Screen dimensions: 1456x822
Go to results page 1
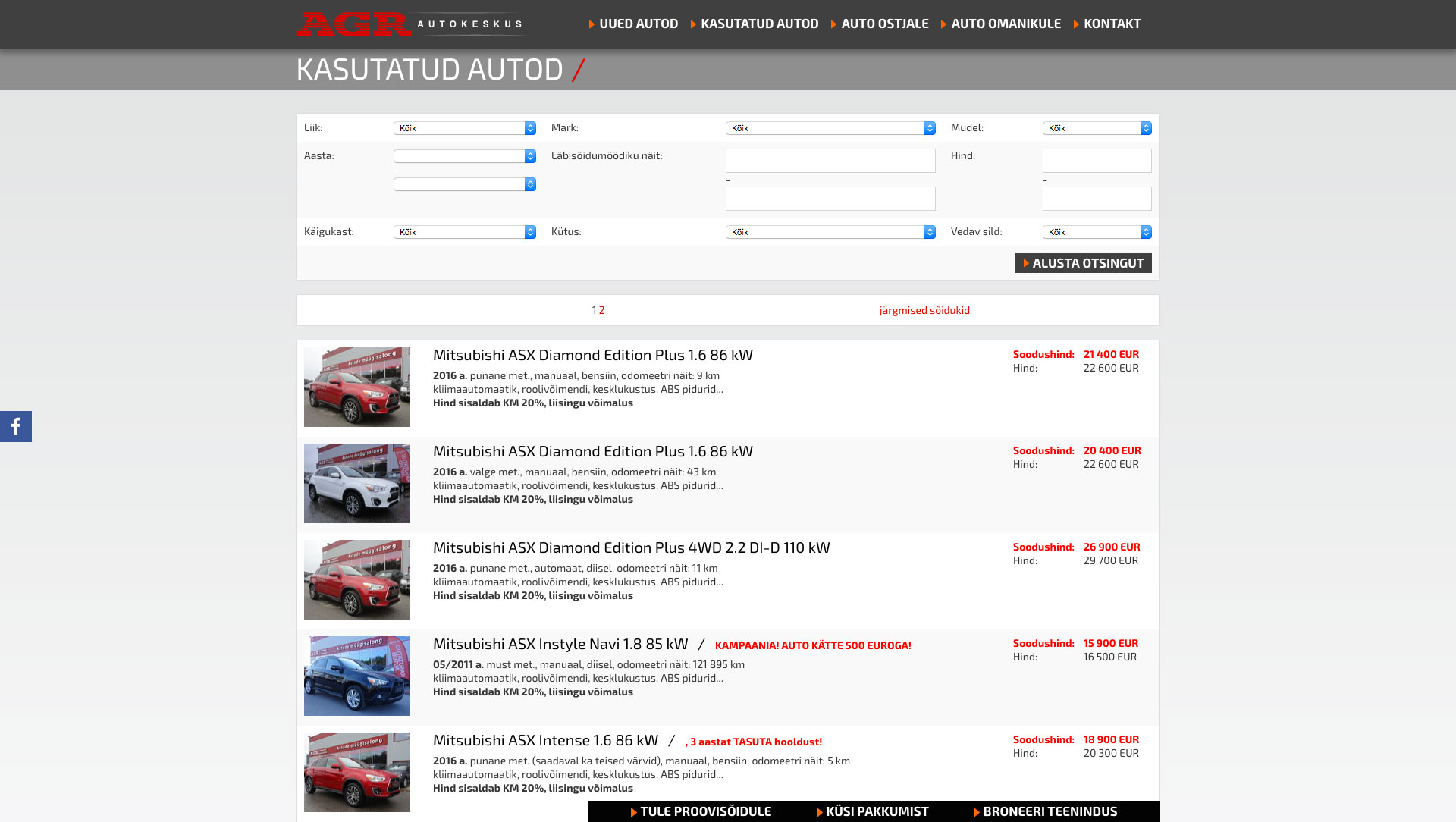(594, 310)
